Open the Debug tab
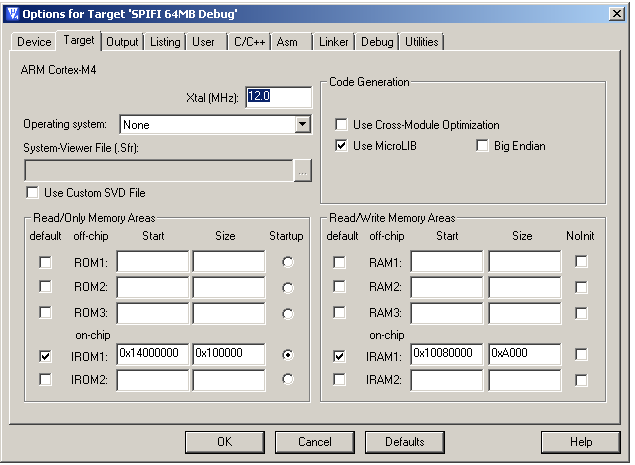This screenshot has width=635, height=465. (x=377, y=42)
